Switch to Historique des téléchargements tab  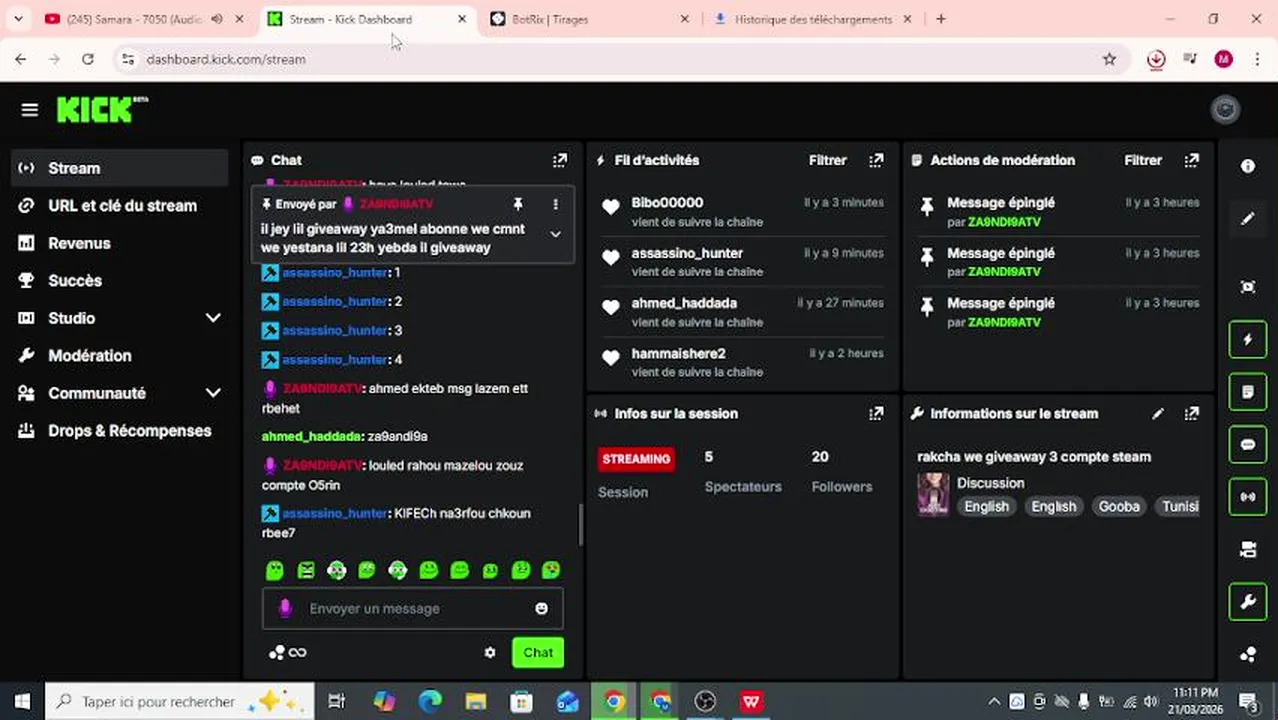pyautogui.click(x=813, y=19)
